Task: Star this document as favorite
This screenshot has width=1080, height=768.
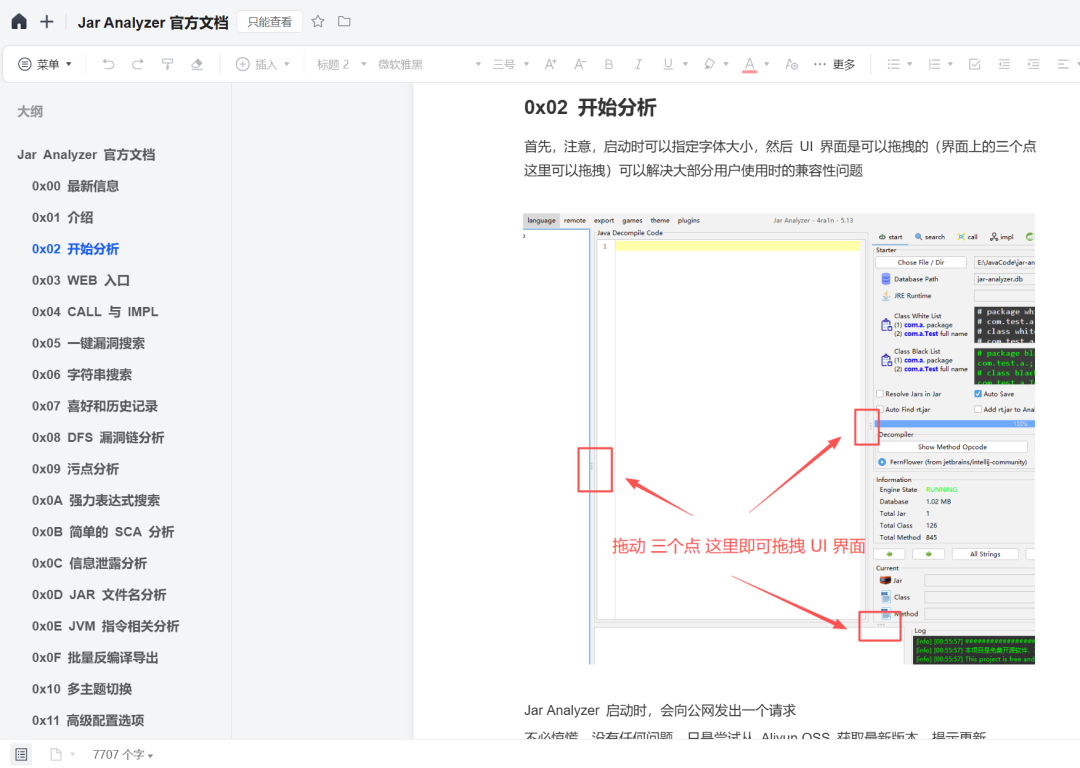Action: (x=318, y=21)
